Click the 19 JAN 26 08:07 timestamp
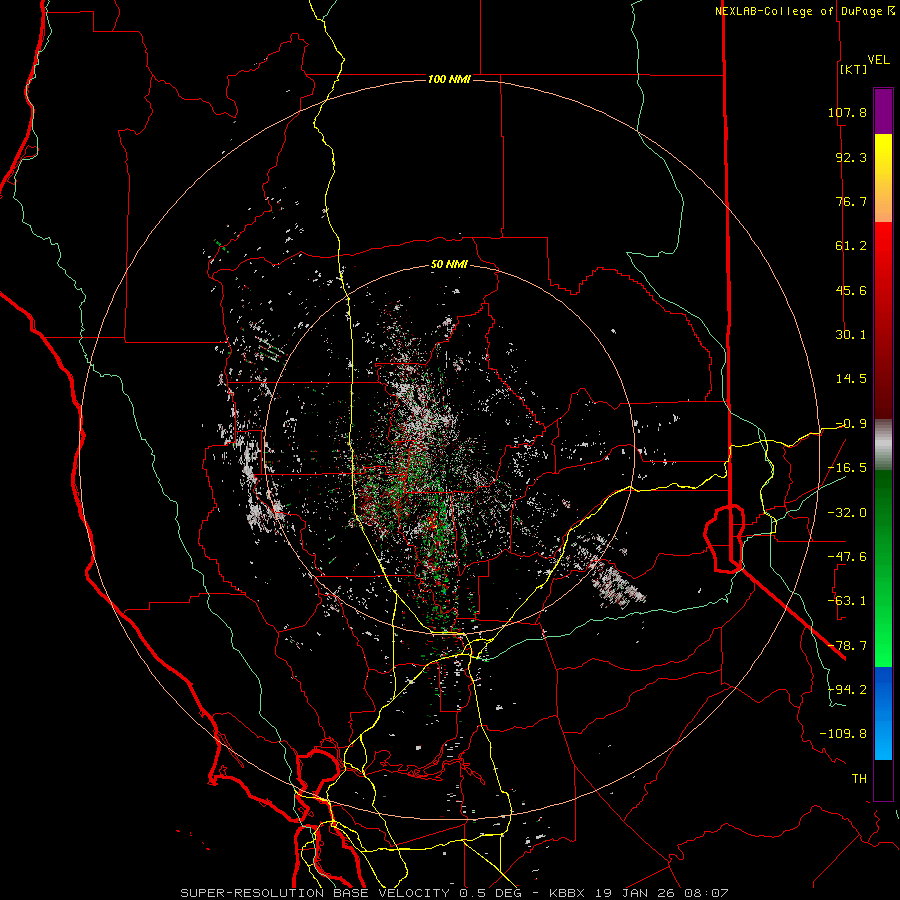 tap(661, 893)
